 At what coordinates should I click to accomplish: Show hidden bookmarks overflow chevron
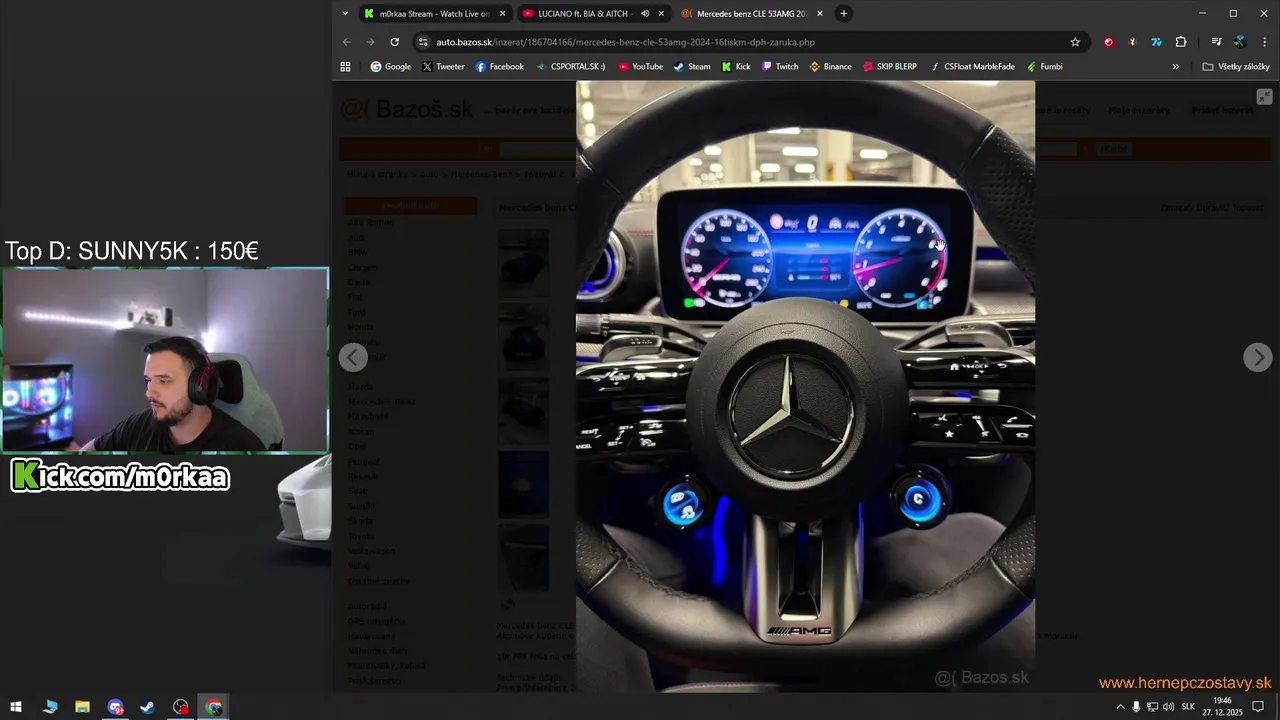coord(1175,67)
